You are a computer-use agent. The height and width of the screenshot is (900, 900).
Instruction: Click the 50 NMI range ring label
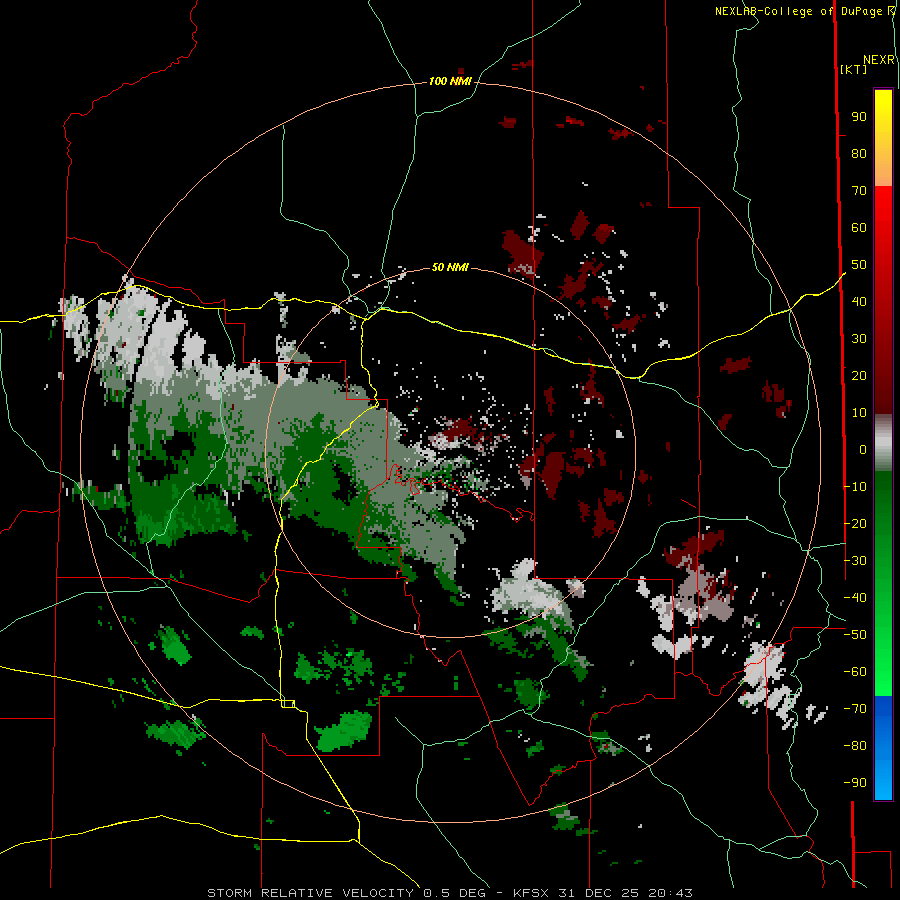[450, 267]
